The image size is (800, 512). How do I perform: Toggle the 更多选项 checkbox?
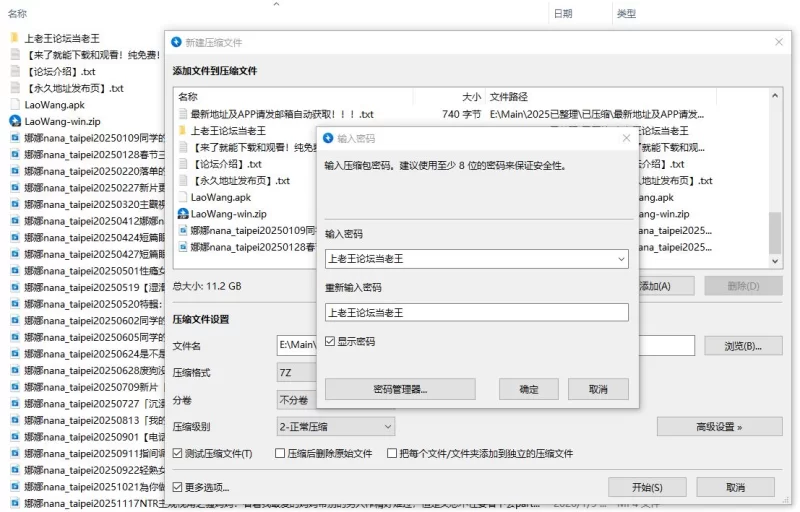tap(178, 487)
